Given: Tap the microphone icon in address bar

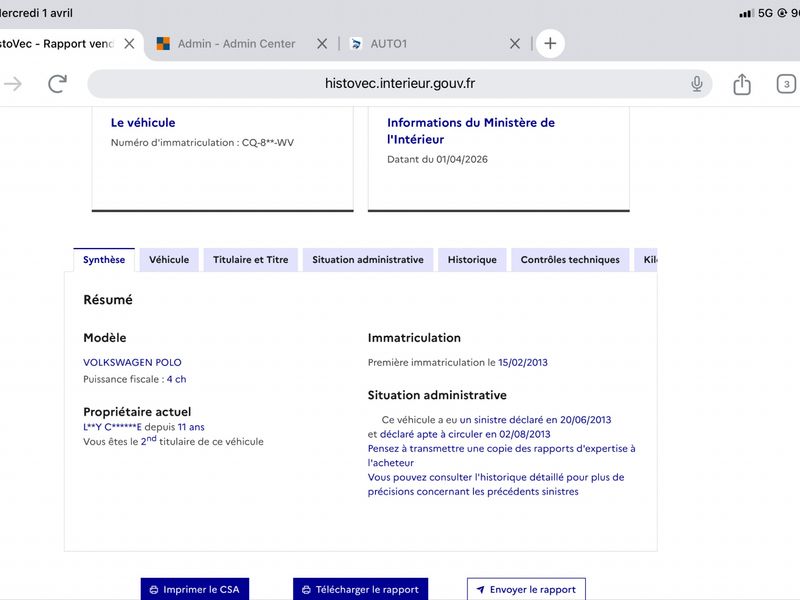Looking at the screenshot, I should click(x=697, y=84).
